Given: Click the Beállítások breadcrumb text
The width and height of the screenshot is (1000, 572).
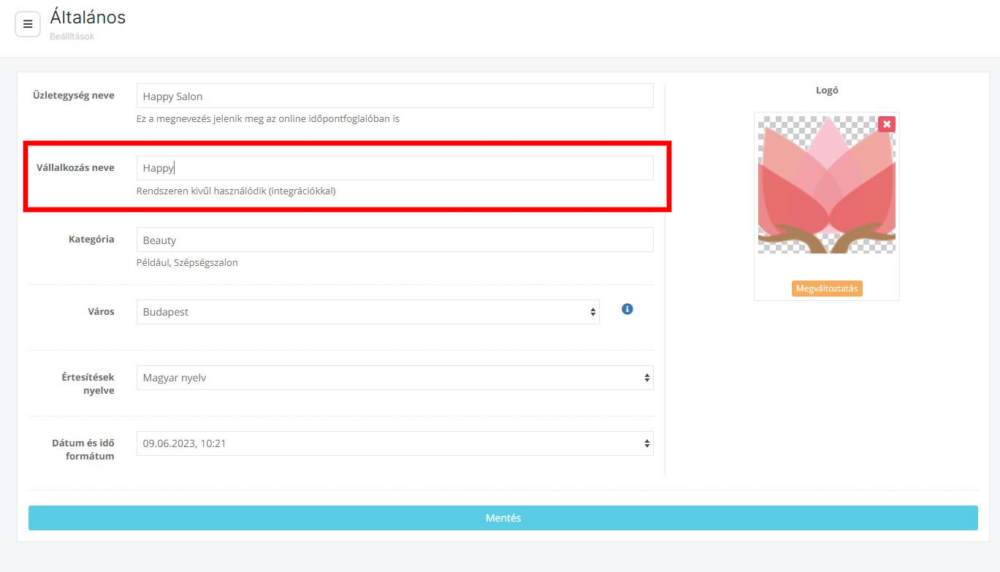Looking at the screenshot, I should tap(72, 36).
